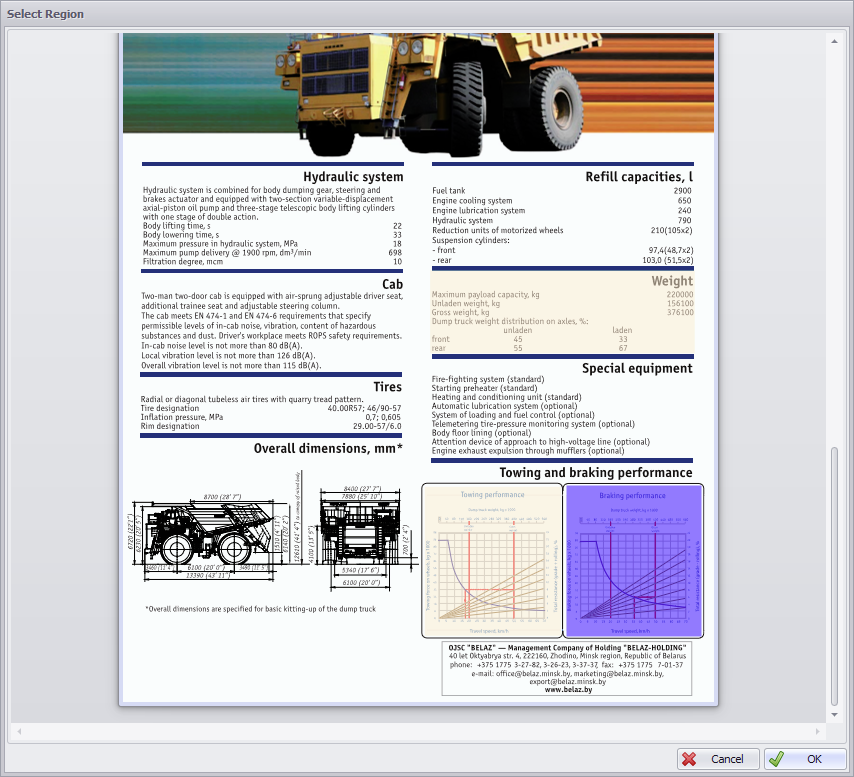The image size is (854, 777).
Task: Click the Towing performance chart
Action: (x=492, y=560)
